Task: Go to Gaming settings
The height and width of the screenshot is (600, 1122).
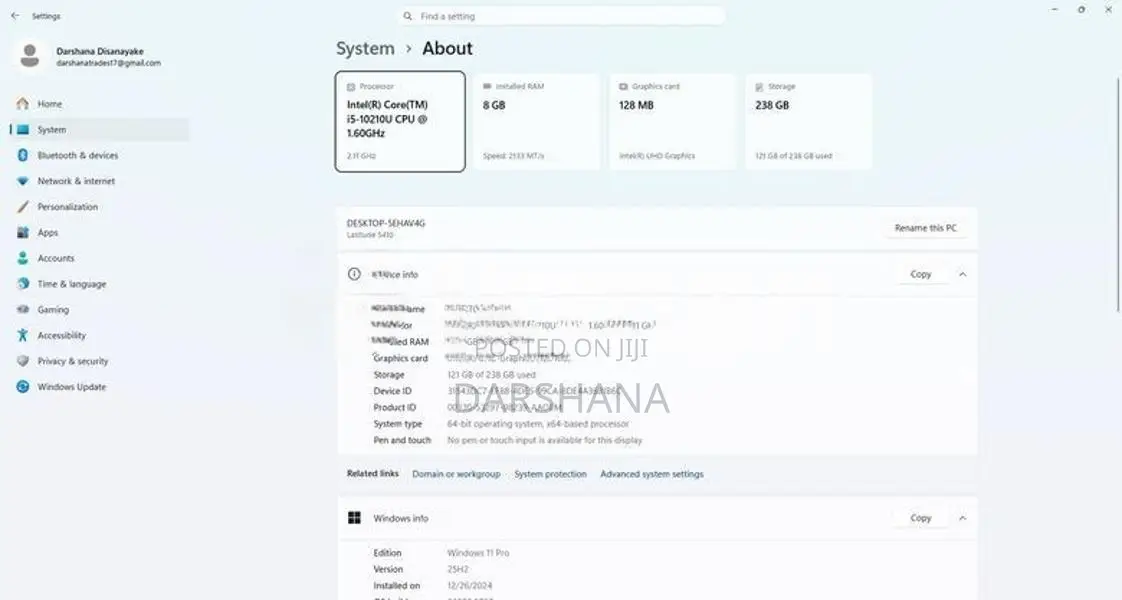Action: tap(100, 310)
